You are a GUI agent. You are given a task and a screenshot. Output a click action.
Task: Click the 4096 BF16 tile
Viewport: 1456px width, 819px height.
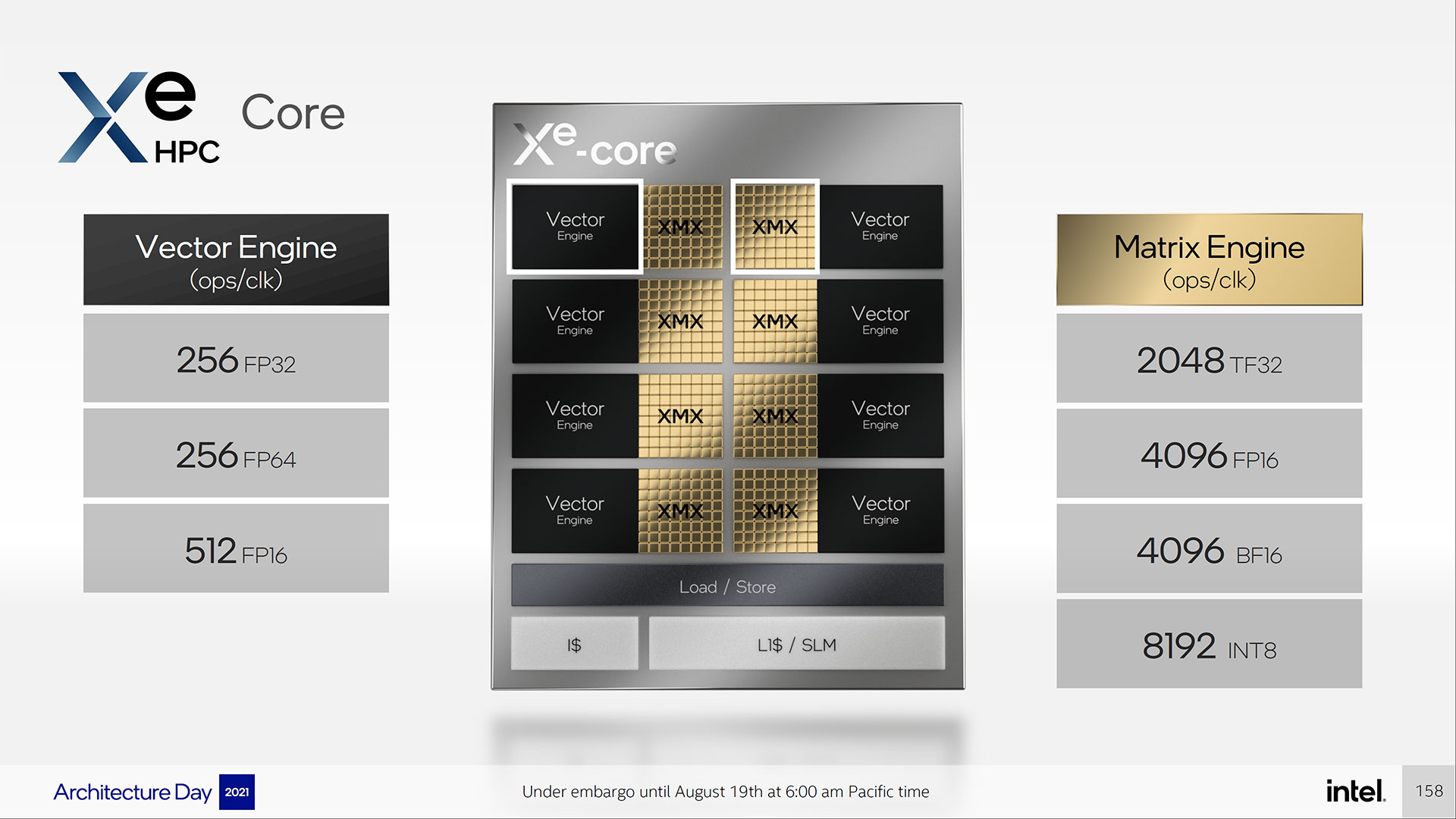click(x=1209, y=550)
